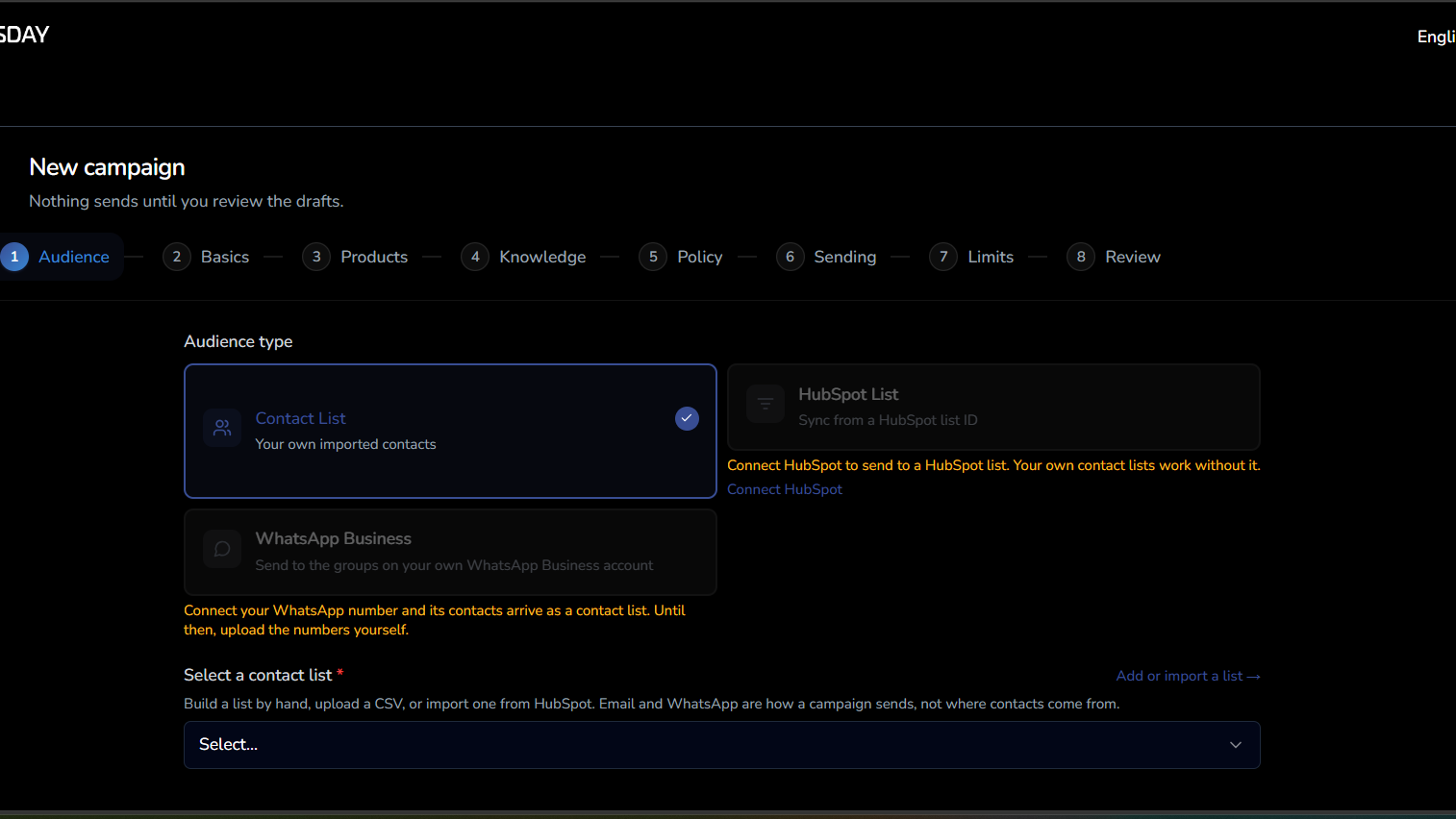Click 'Nothing sends until you review the drafts.'

point(187,201)
